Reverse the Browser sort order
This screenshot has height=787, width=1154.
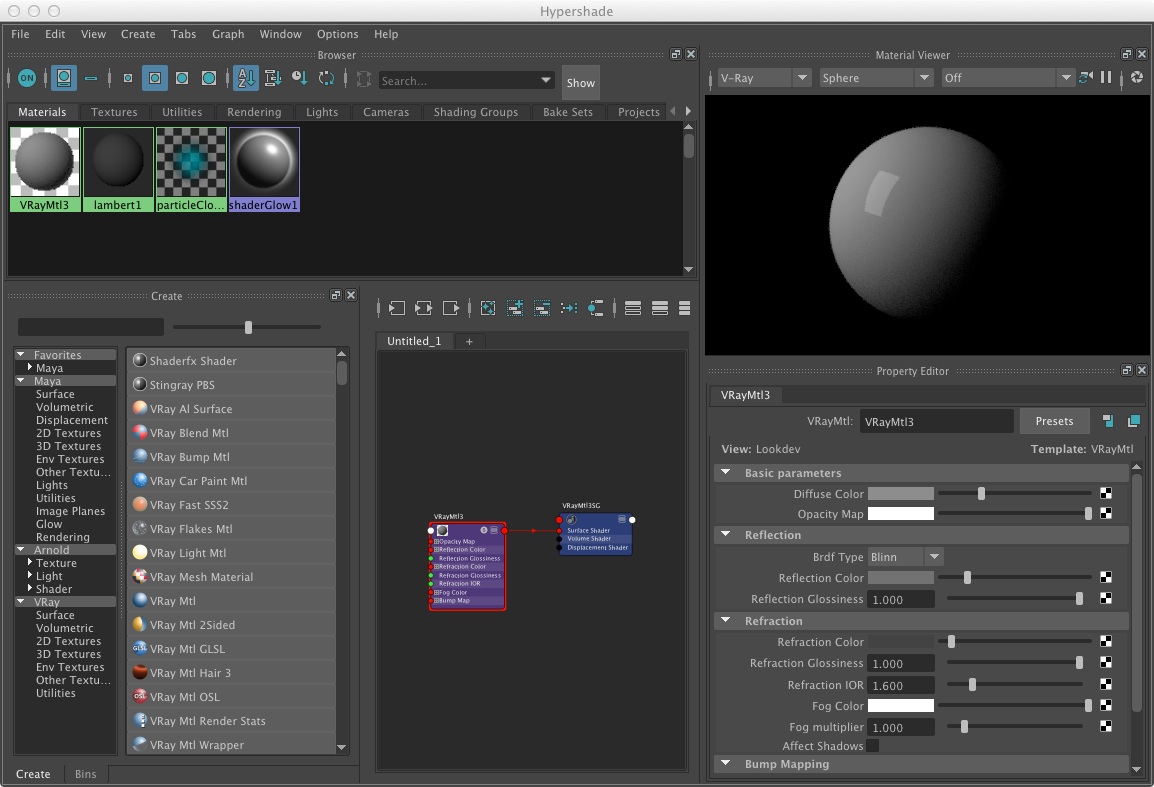[326, 78]
